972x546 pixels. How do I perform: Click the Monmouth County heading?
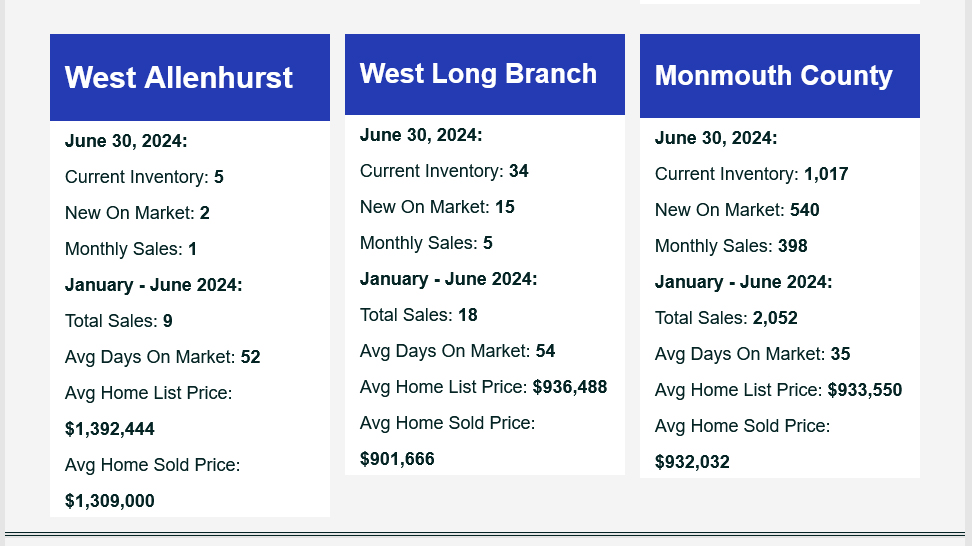click(774, 76)
